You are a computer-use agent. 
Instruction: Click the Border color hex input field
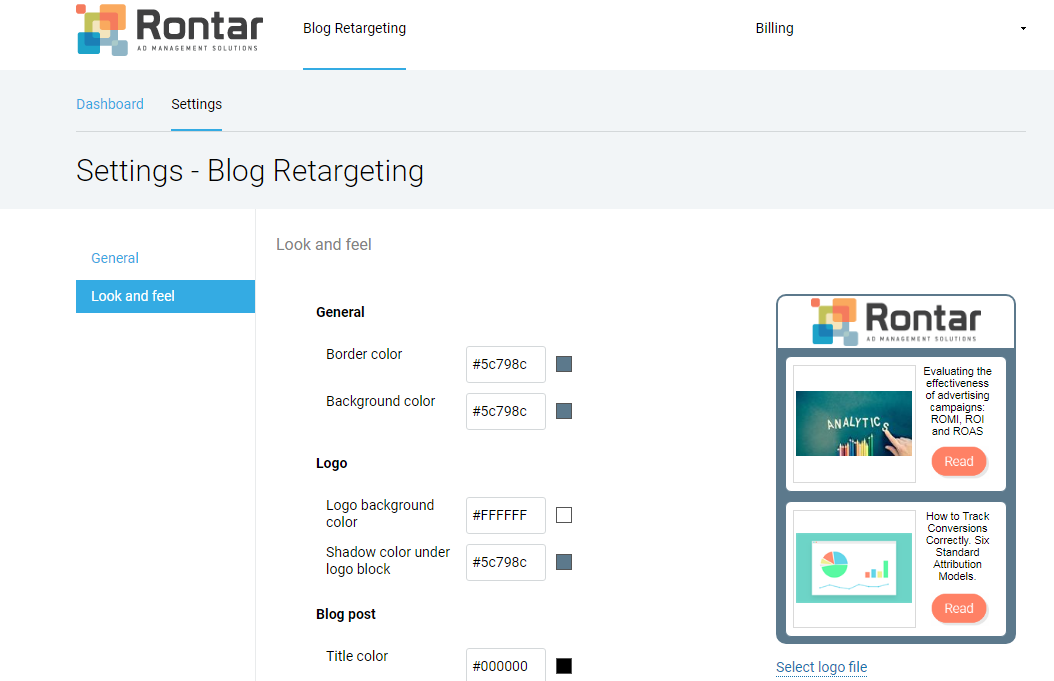coord(505,364)
